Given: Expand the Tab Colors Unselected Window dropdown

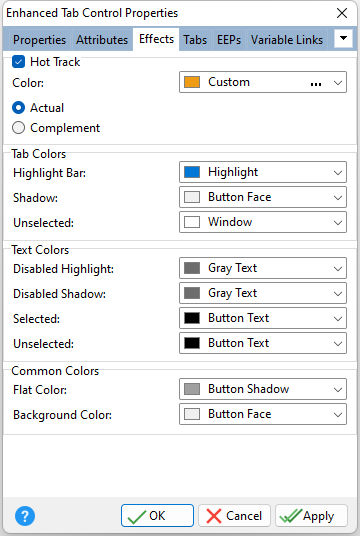Looking at the screenshot, I should tap(338, 222).
